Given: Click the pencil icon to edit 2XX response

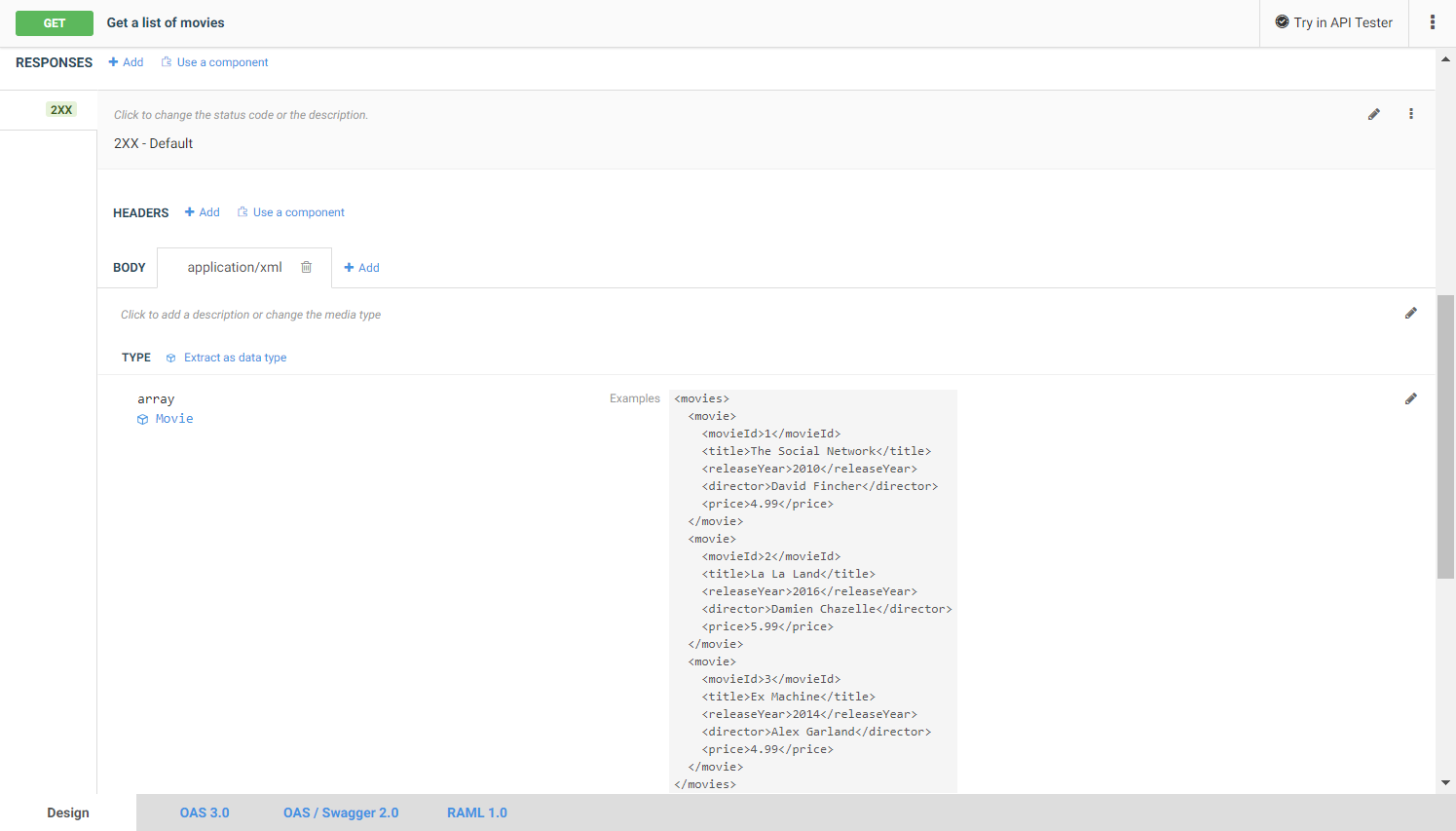Looking at the screenshot, I should point(1373,114).
